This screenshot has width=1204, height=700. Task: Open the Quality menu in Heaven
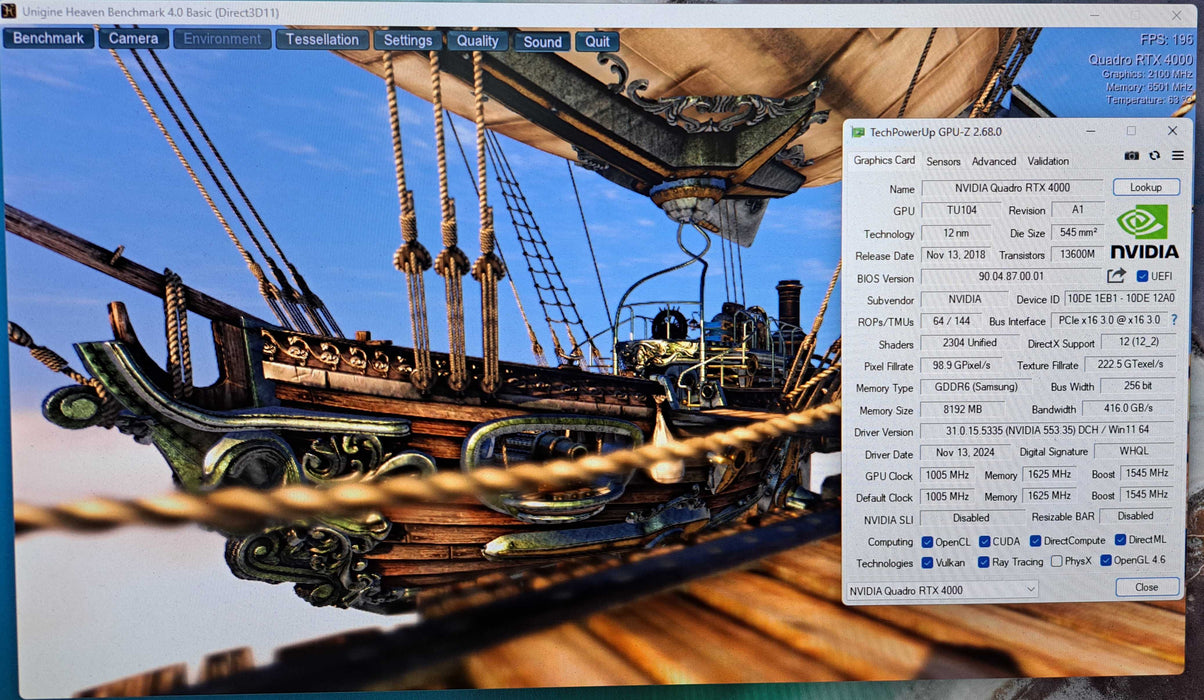click(478, 41)
